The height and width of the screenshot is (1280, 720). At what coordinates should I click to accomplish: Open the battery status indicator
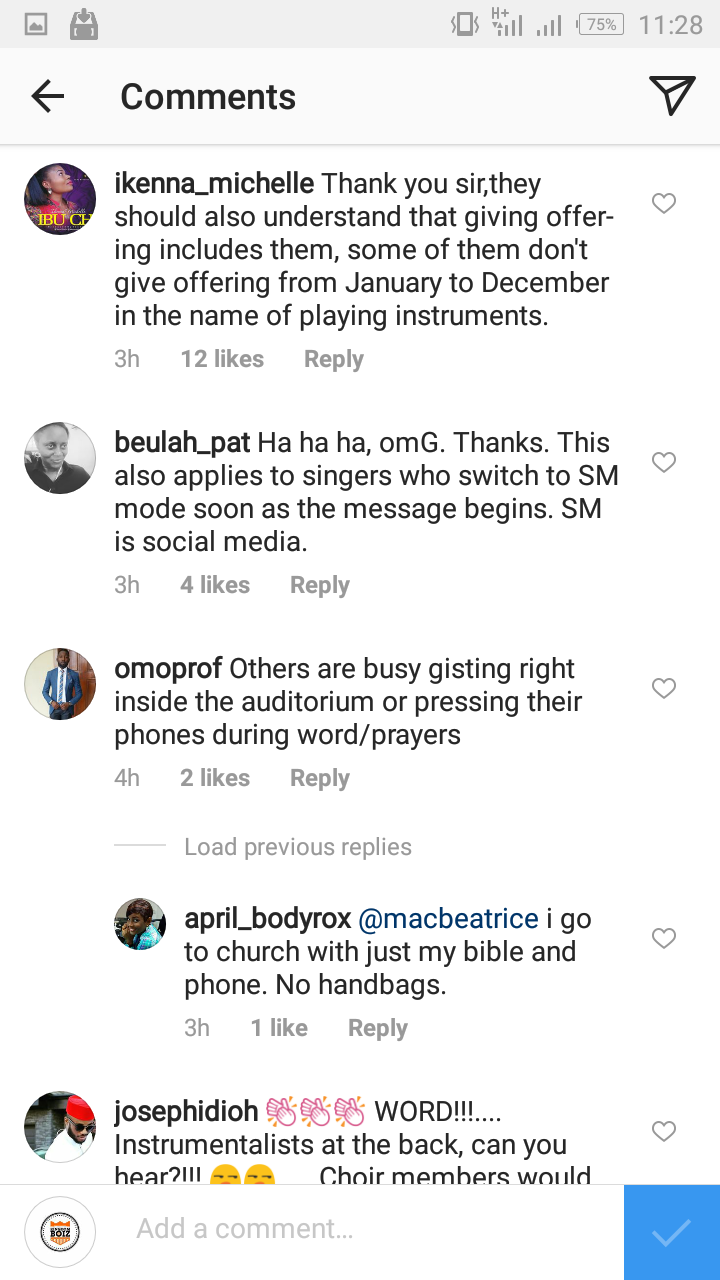tap(600, 24)
